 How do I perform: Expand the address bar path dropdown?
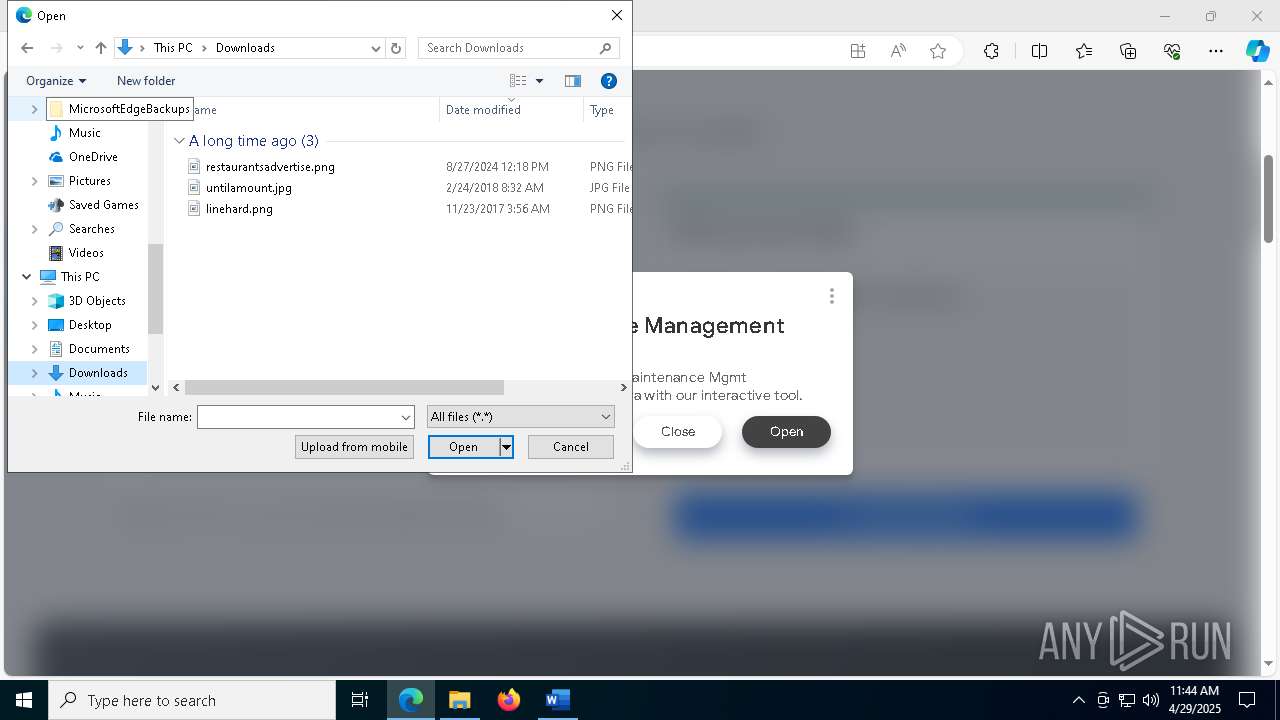[x=376, y=48]
